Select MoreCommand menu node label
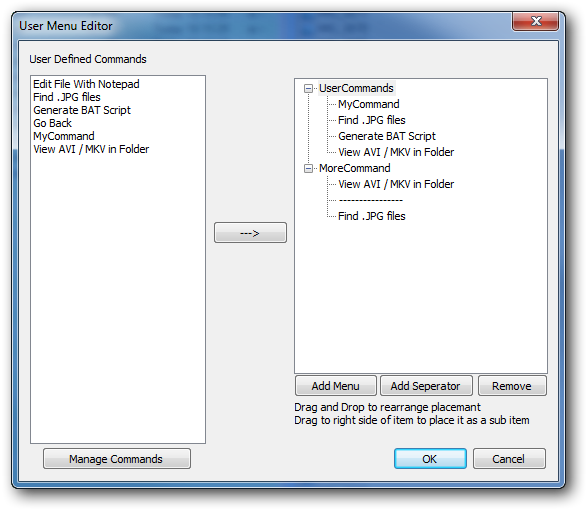This screenshot has height=509, width=586. point(354,169)
